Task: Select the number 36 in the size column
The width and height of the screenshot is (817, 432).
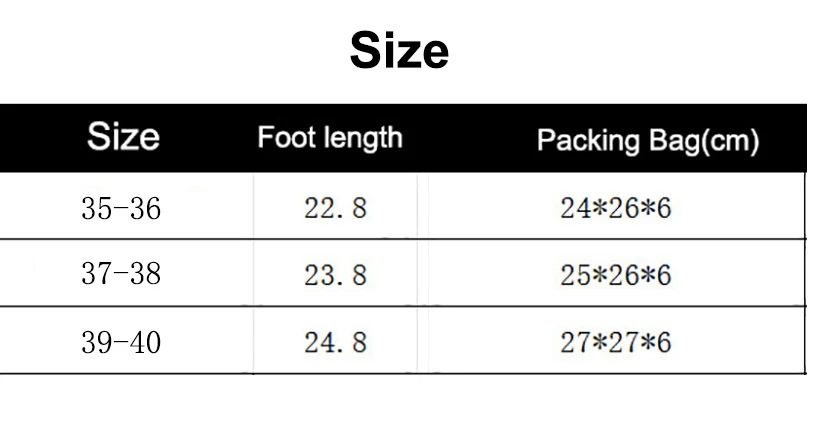Action: click(144, 208)
